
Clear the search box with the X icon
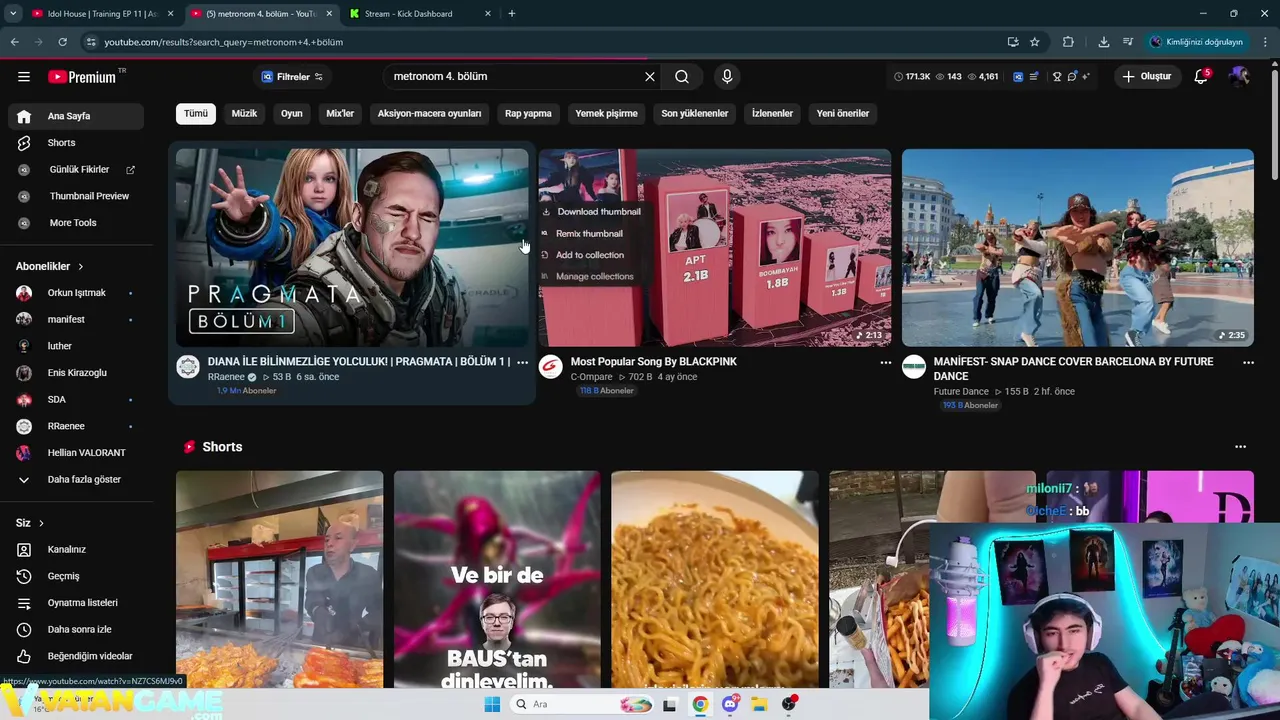pos(650,76)
